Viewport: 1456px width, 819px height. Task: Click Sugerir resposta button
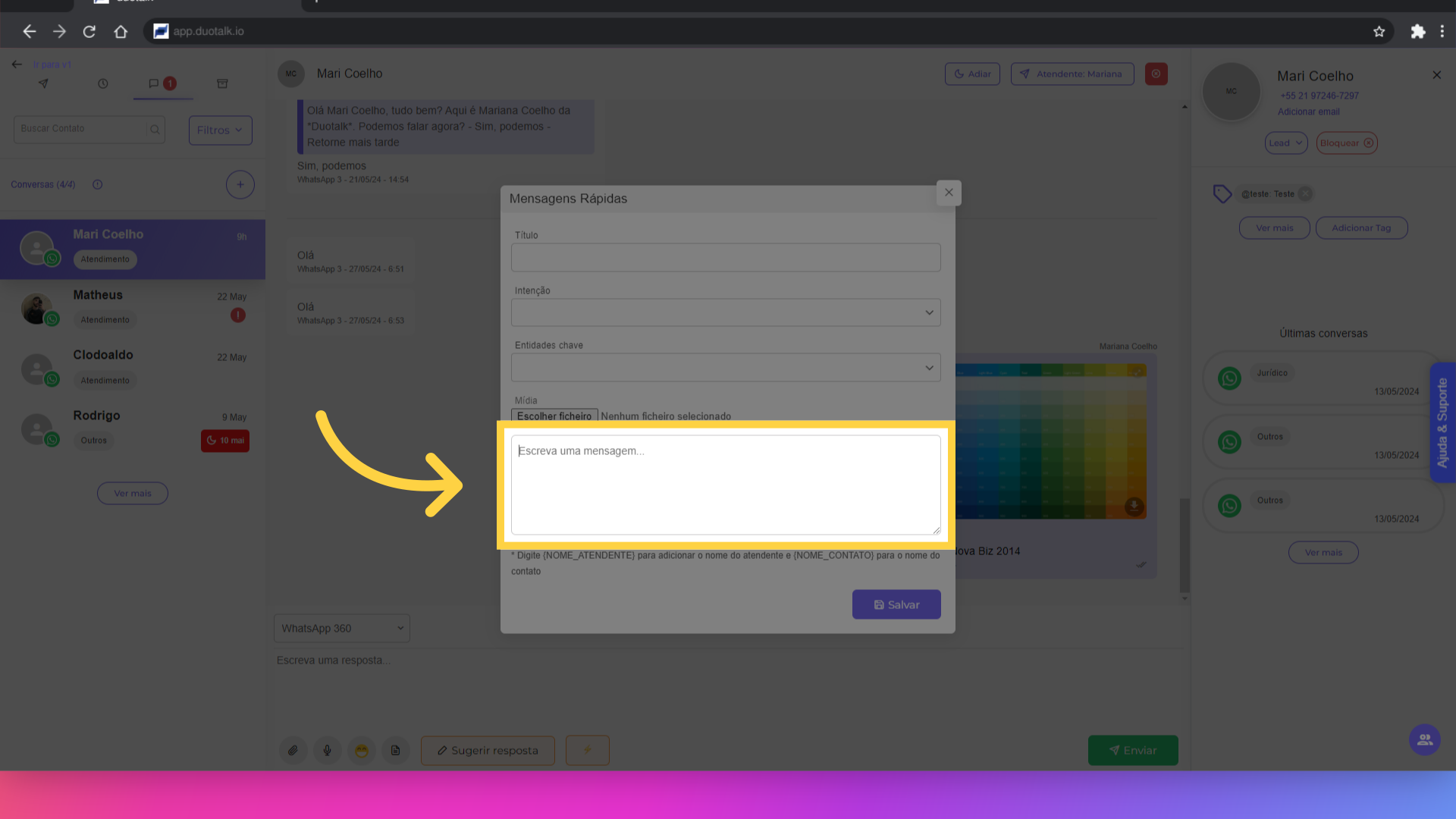[488, 750]
